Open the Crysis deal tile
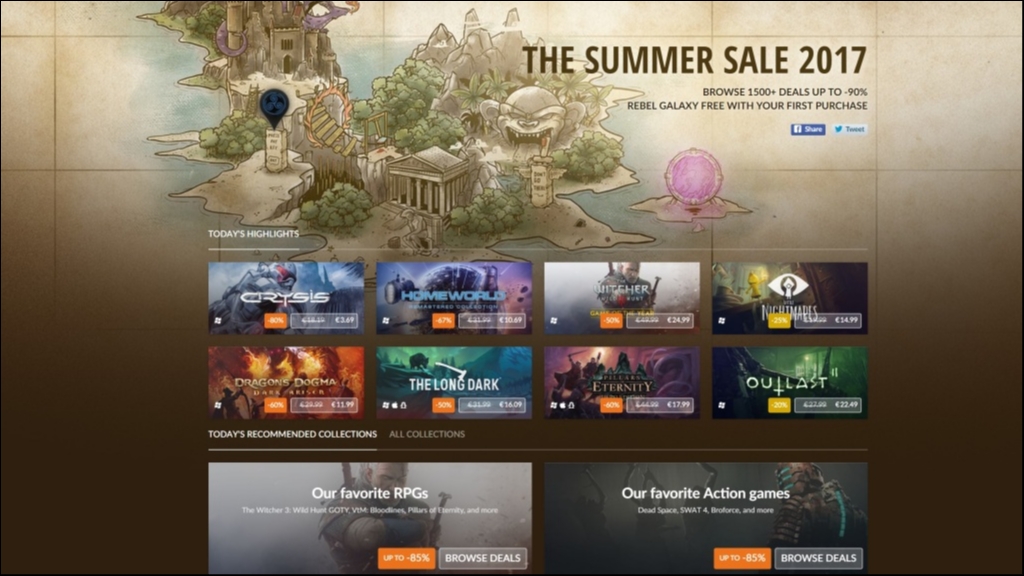Screen dimensions: 1024x576 point(286,298)
